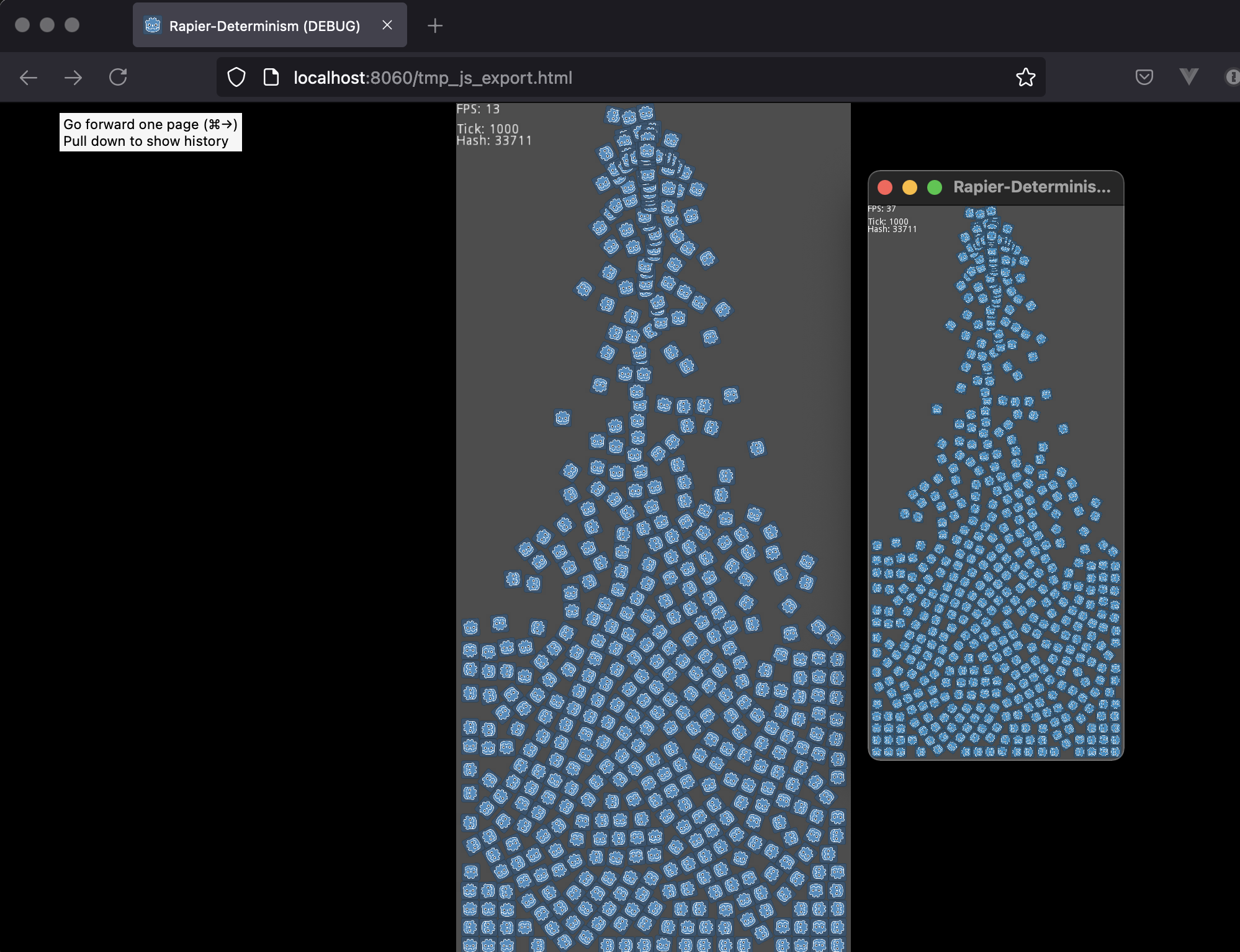This screenshot has height=952, width=1240.
Task: Close the small Rapier-Determinism window
Action: pos(885,187)
